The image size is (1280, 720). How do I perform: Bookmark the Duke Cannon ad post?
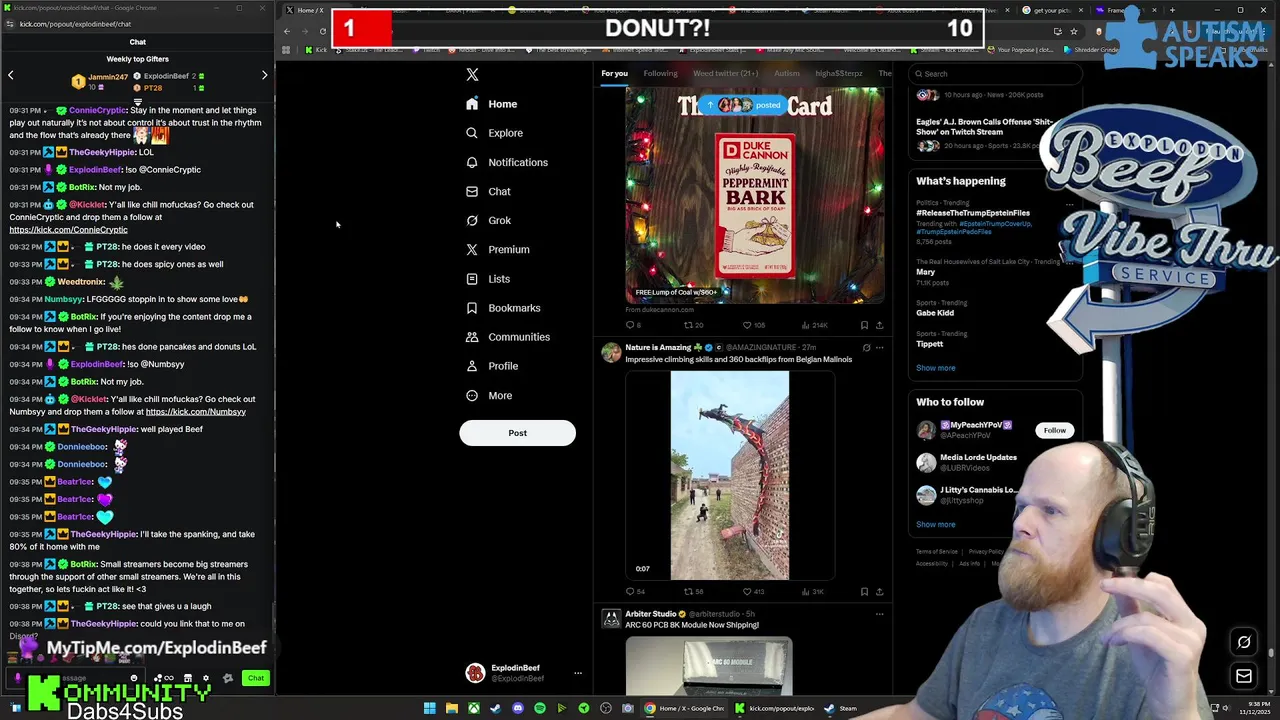click(864, 325)
